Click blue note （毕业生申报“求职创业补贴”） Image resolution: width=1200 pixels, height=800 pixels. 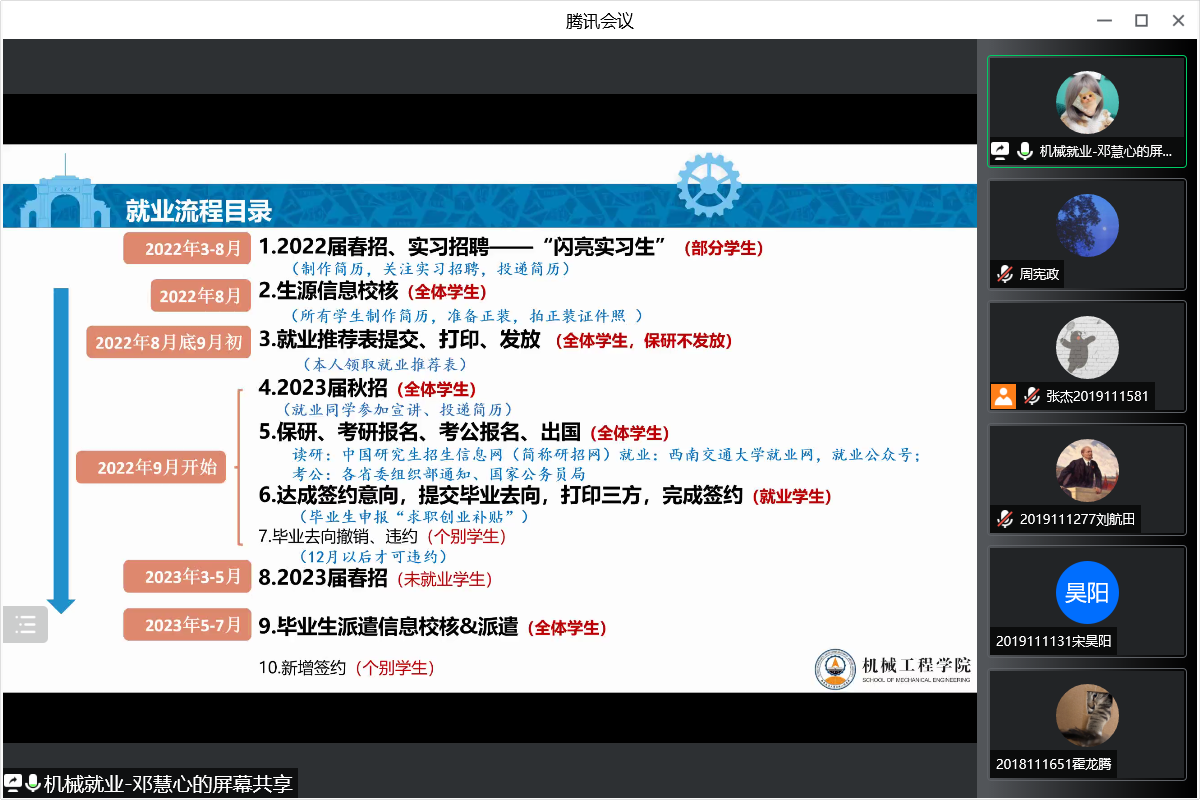point(413,516)
